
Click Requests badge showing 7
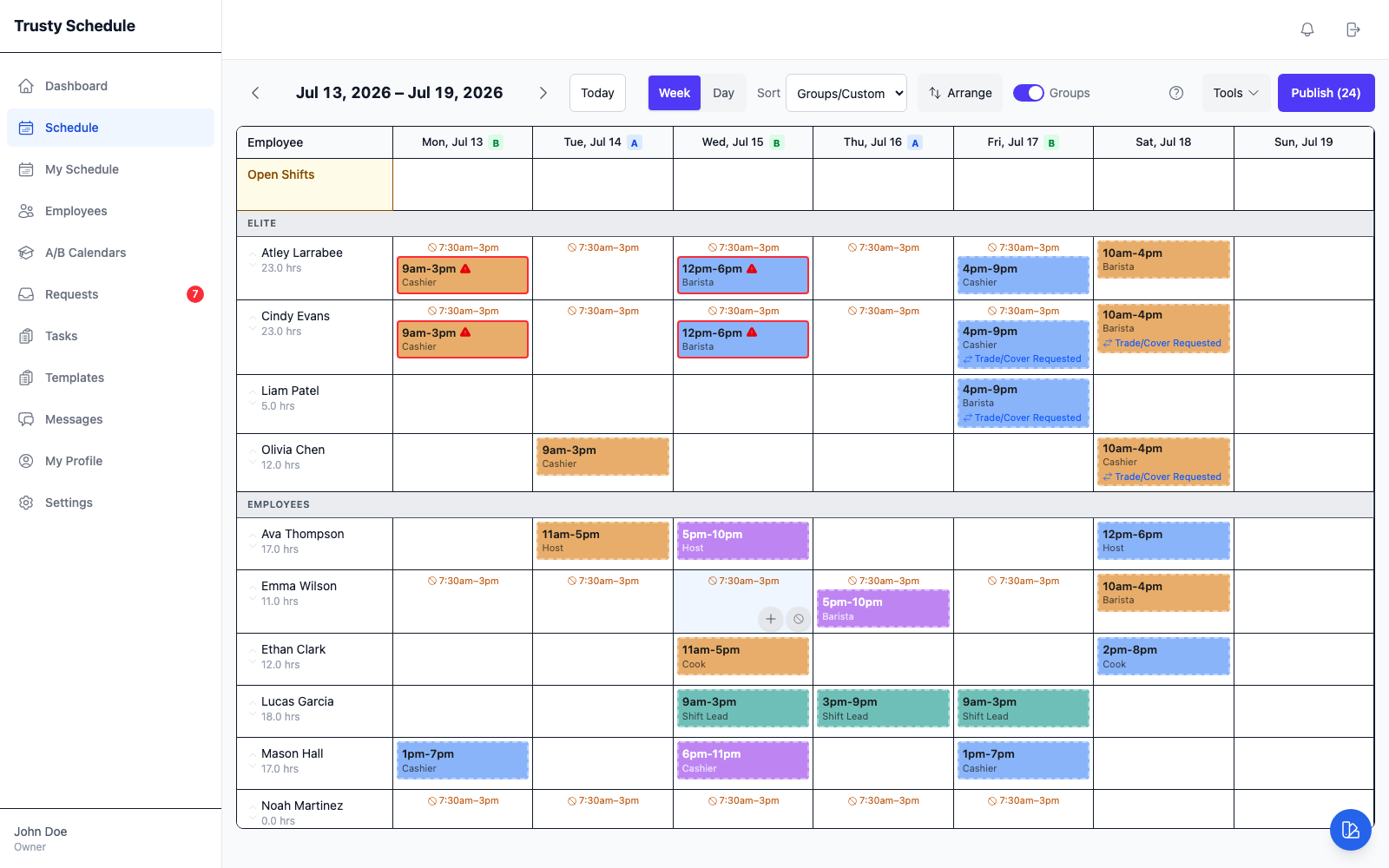pyautogui.click(x=195, y=294)
